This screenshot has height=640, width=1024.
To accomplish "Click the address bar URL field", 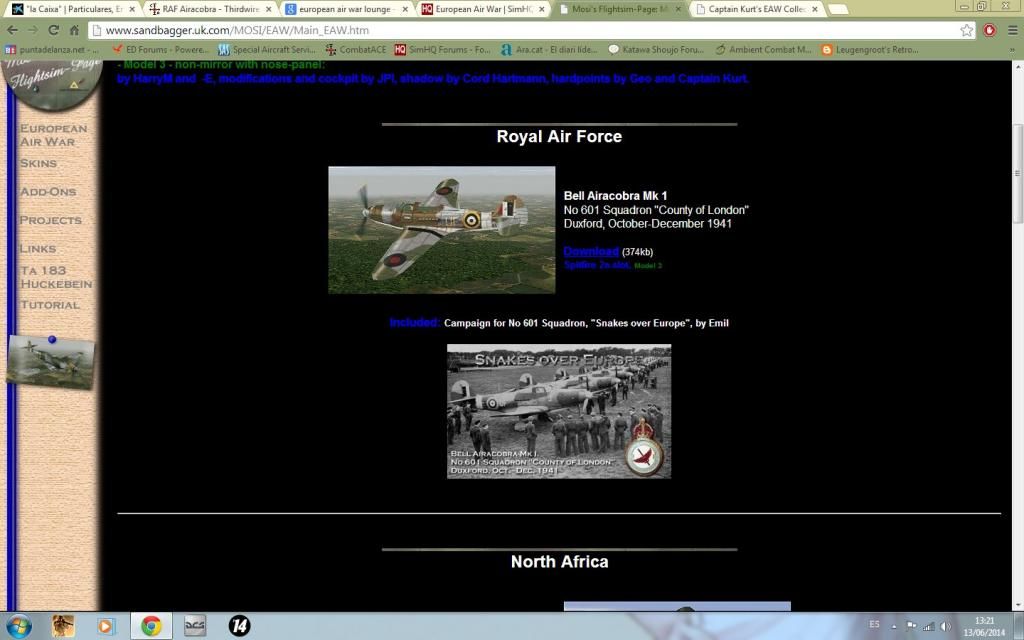I will click(x=530, y=30).
